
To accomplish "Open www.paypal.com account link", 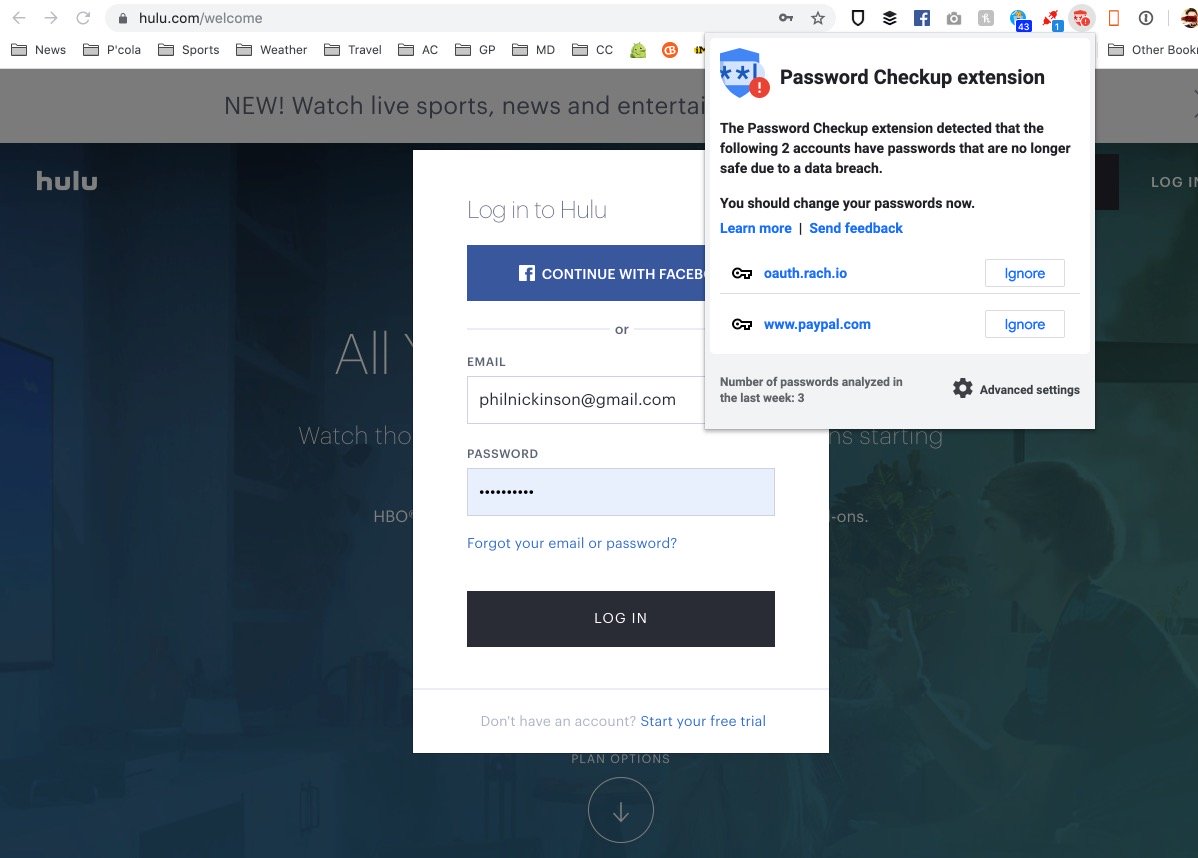I will coord(817,324).
